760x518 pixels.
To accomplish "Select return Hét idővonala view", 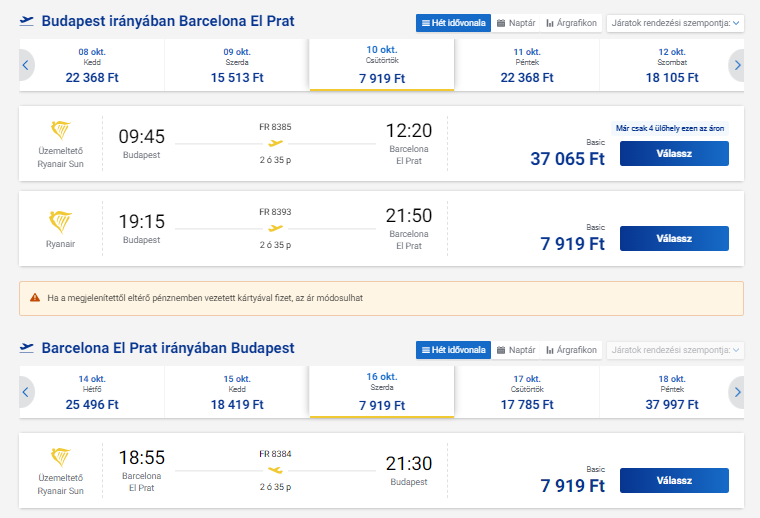I will point(453,350).
